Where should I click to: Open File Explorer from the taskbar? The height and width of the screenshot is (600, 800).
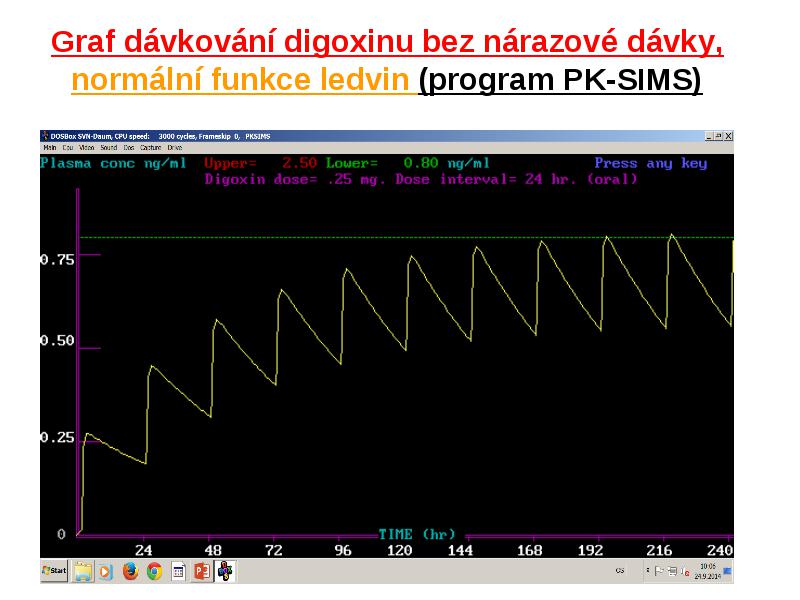(x=83, y=571)
